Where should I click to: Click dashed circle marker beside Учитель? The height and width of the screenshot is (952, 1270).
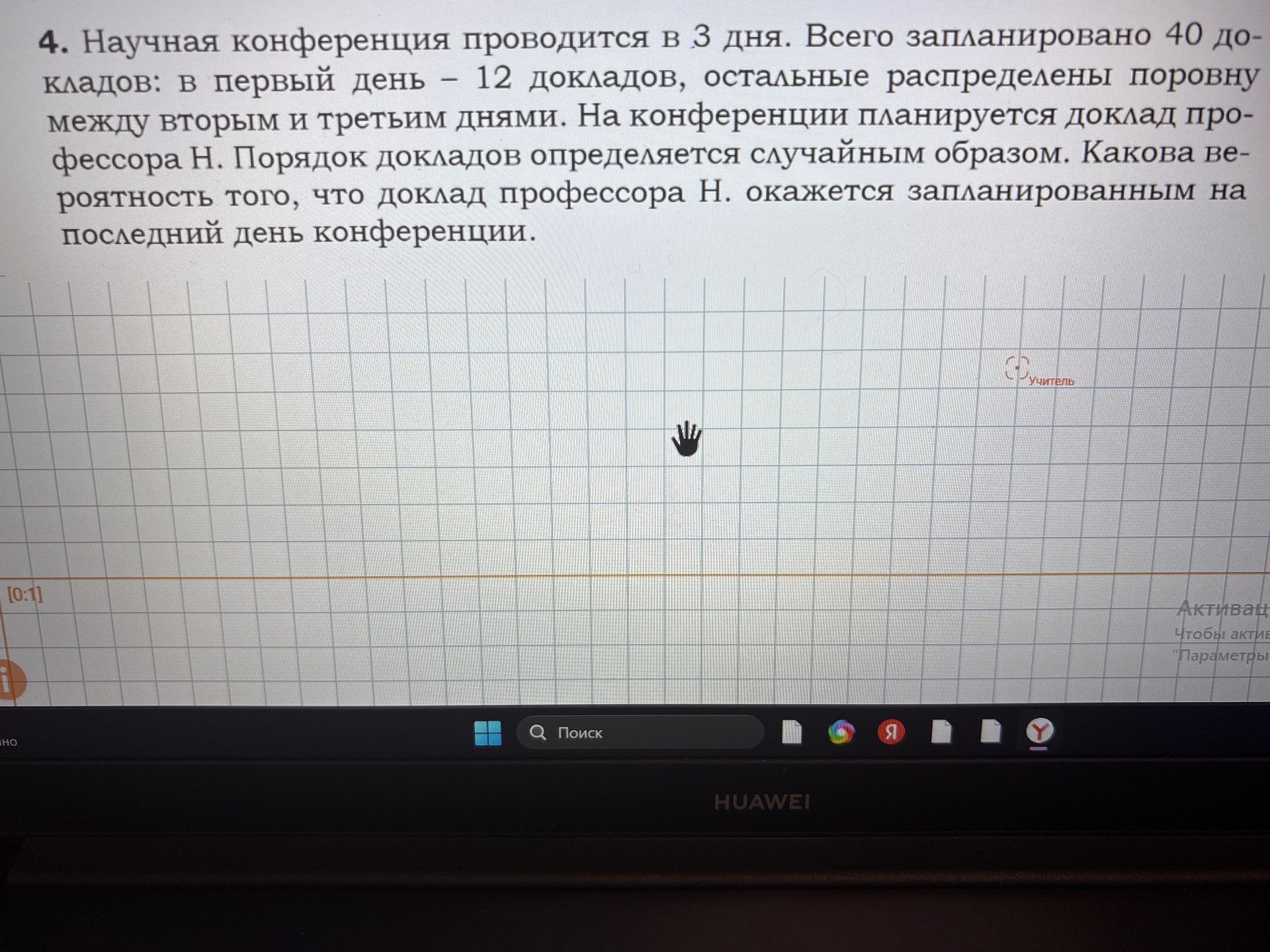coord(1017,368)
